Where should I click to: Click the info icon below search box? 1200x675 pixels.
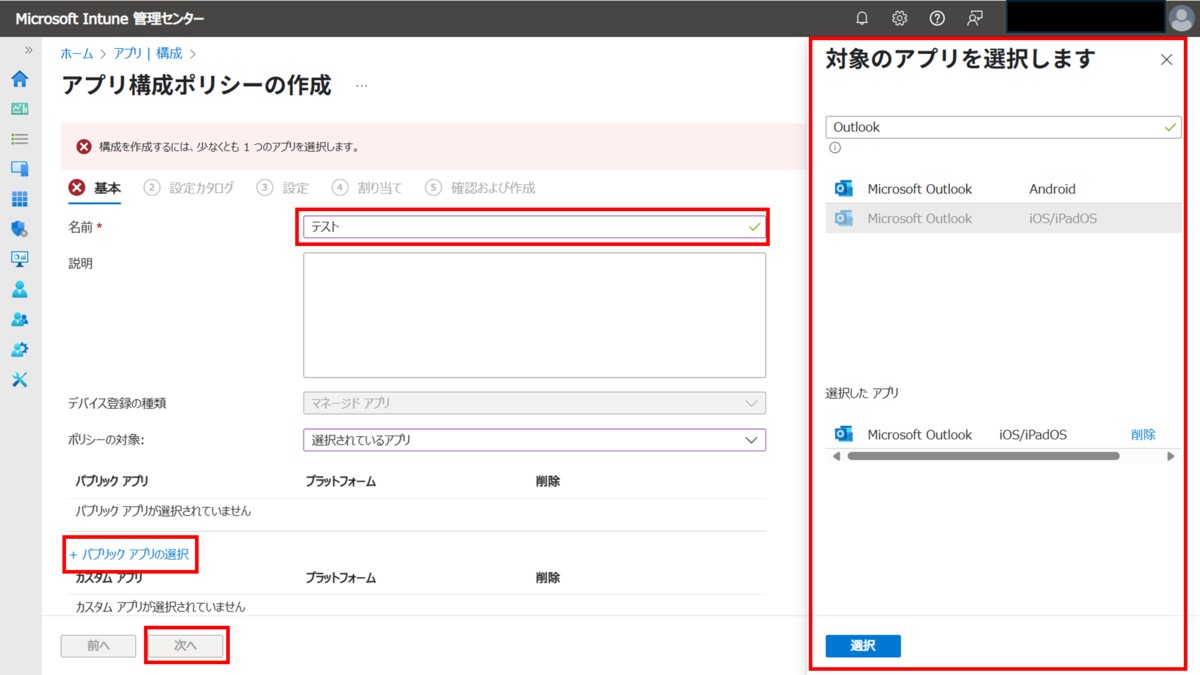click(x=835, y=148)
